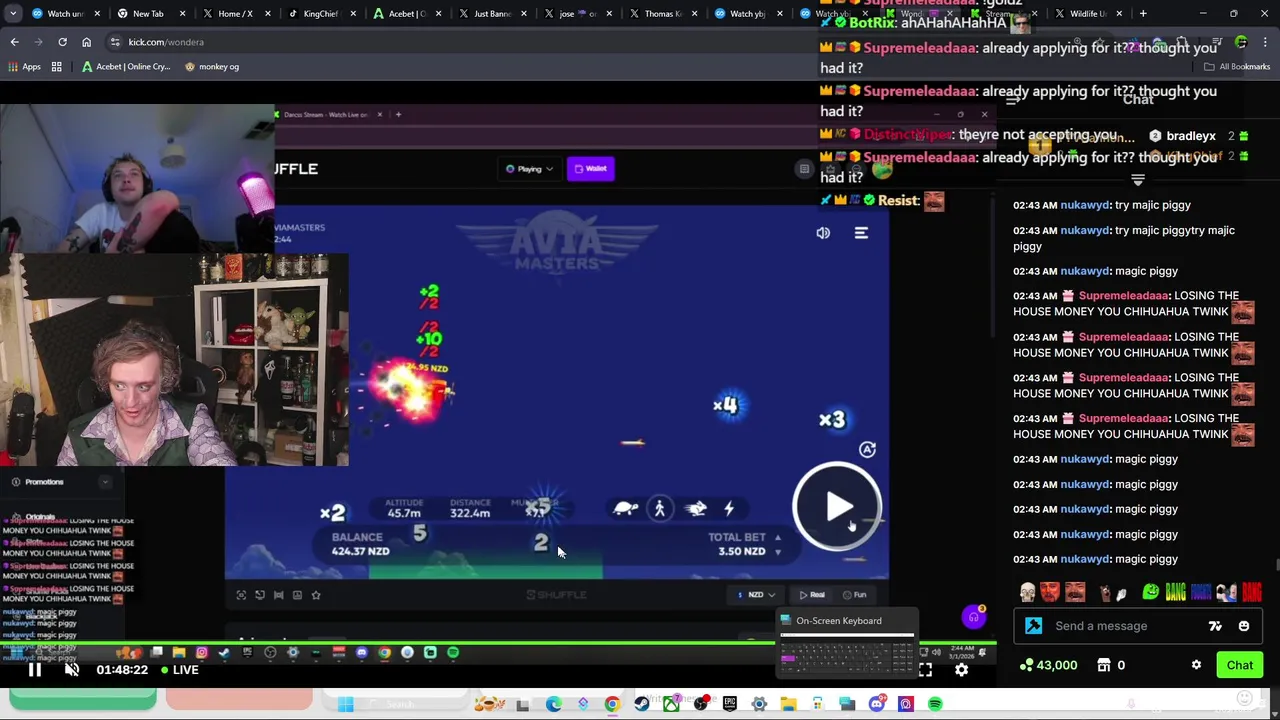Toggle theater mode icon below game

pyautogui.click(x=278, y=595)
